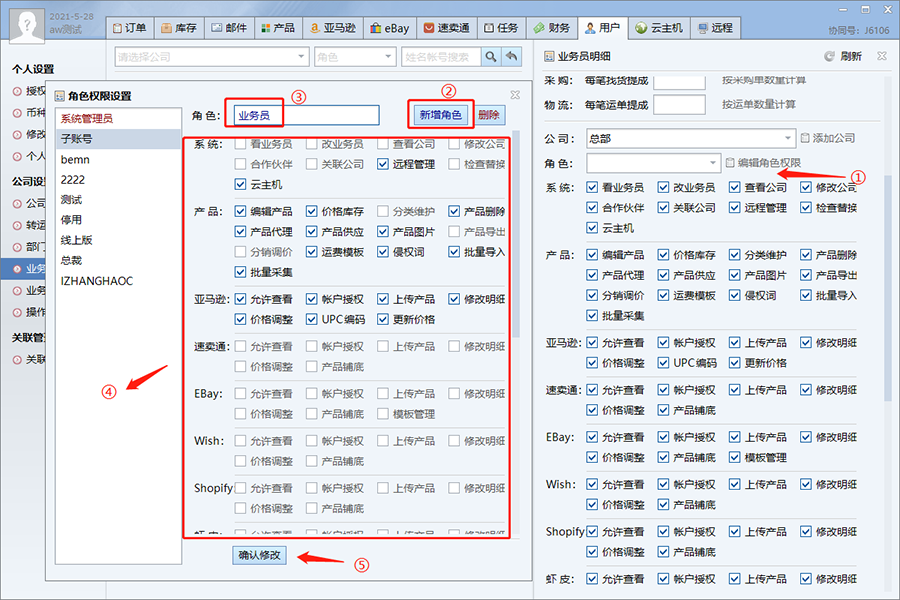The width and height of the screenshot is (900, 600).
Task: Open the 任务 tab
Action: [x=501, y=28]
